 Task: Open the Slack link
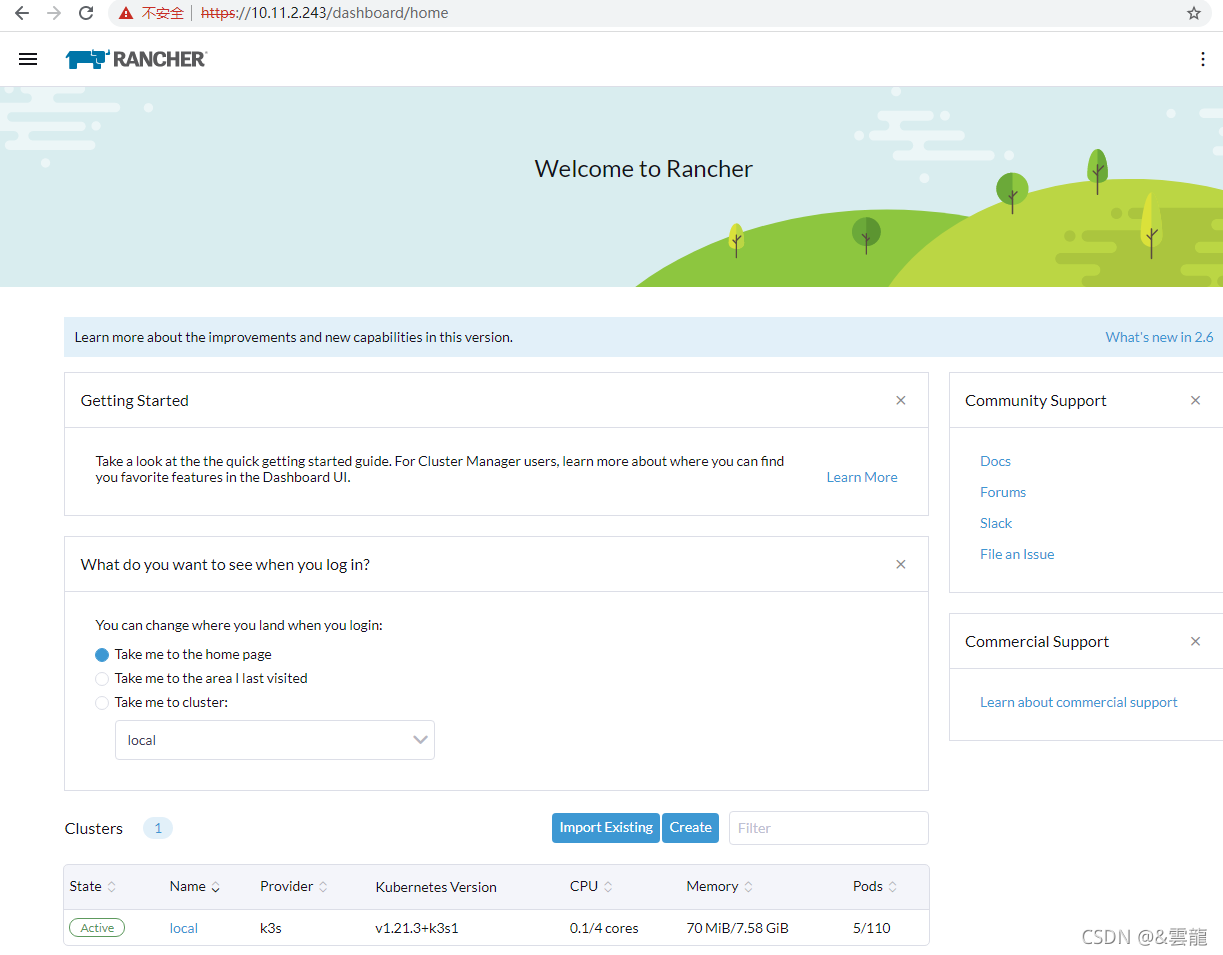click(996, 523)
